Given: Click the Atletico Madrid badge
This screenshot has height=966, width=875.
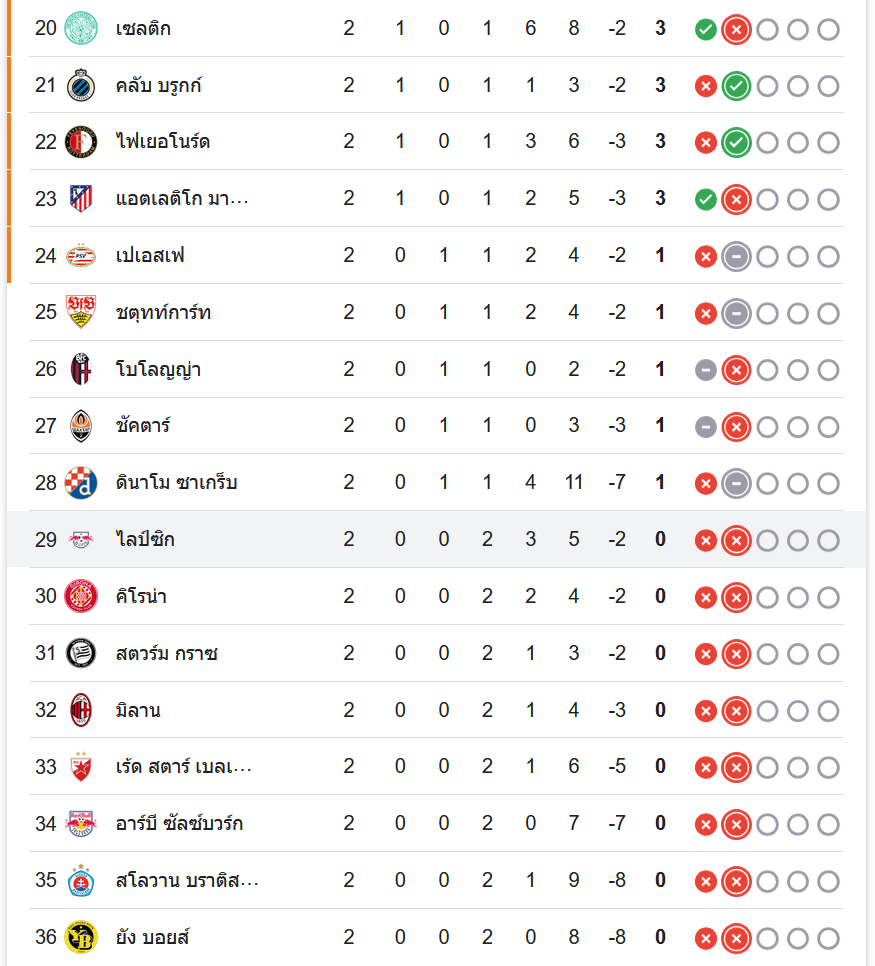Looking at the screenshot, I should pyautogui.click(x=80, y=199).
